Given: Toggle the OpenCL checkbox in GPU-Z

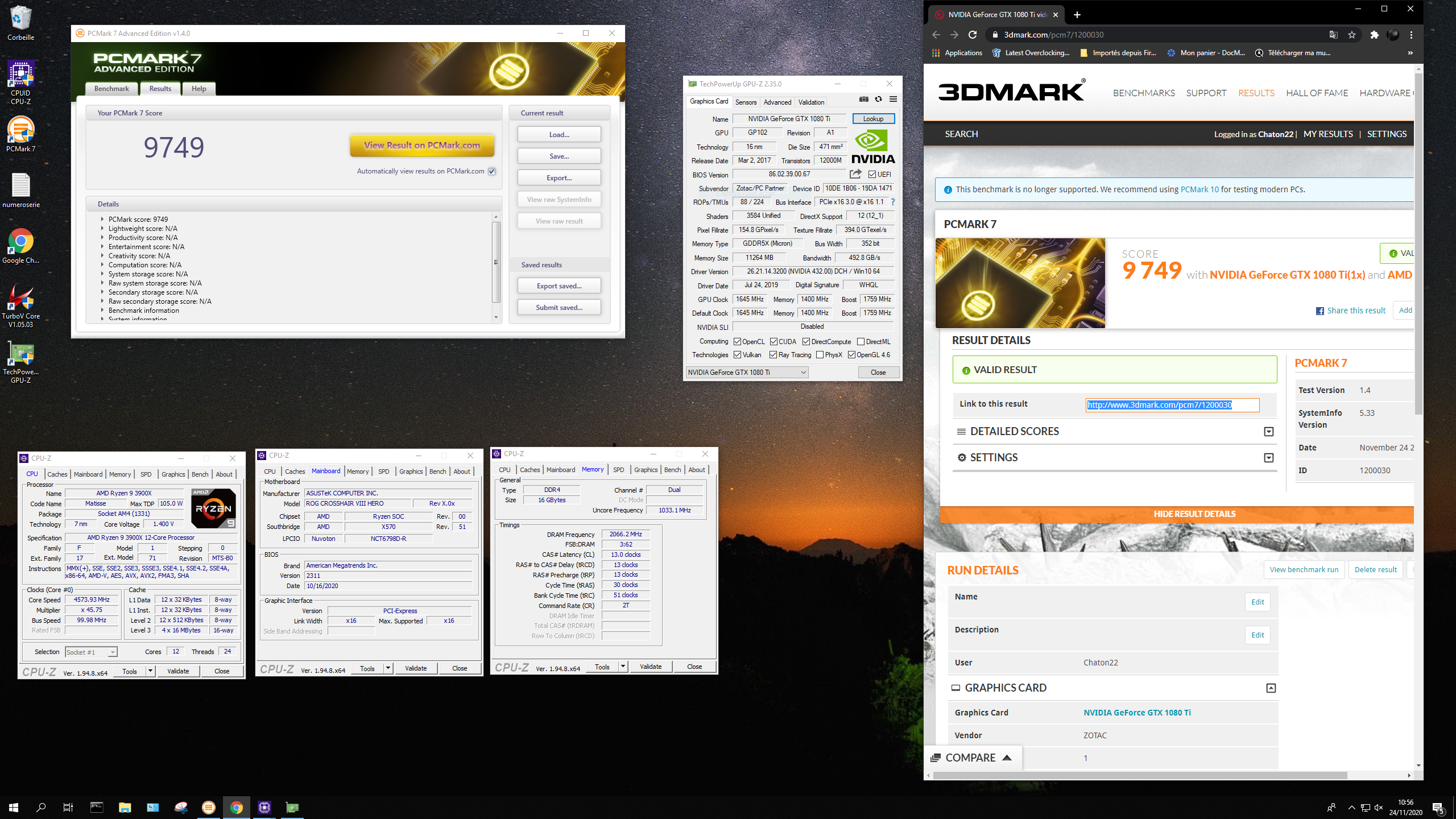Looking at the screenshot, I should coord(737,342).
